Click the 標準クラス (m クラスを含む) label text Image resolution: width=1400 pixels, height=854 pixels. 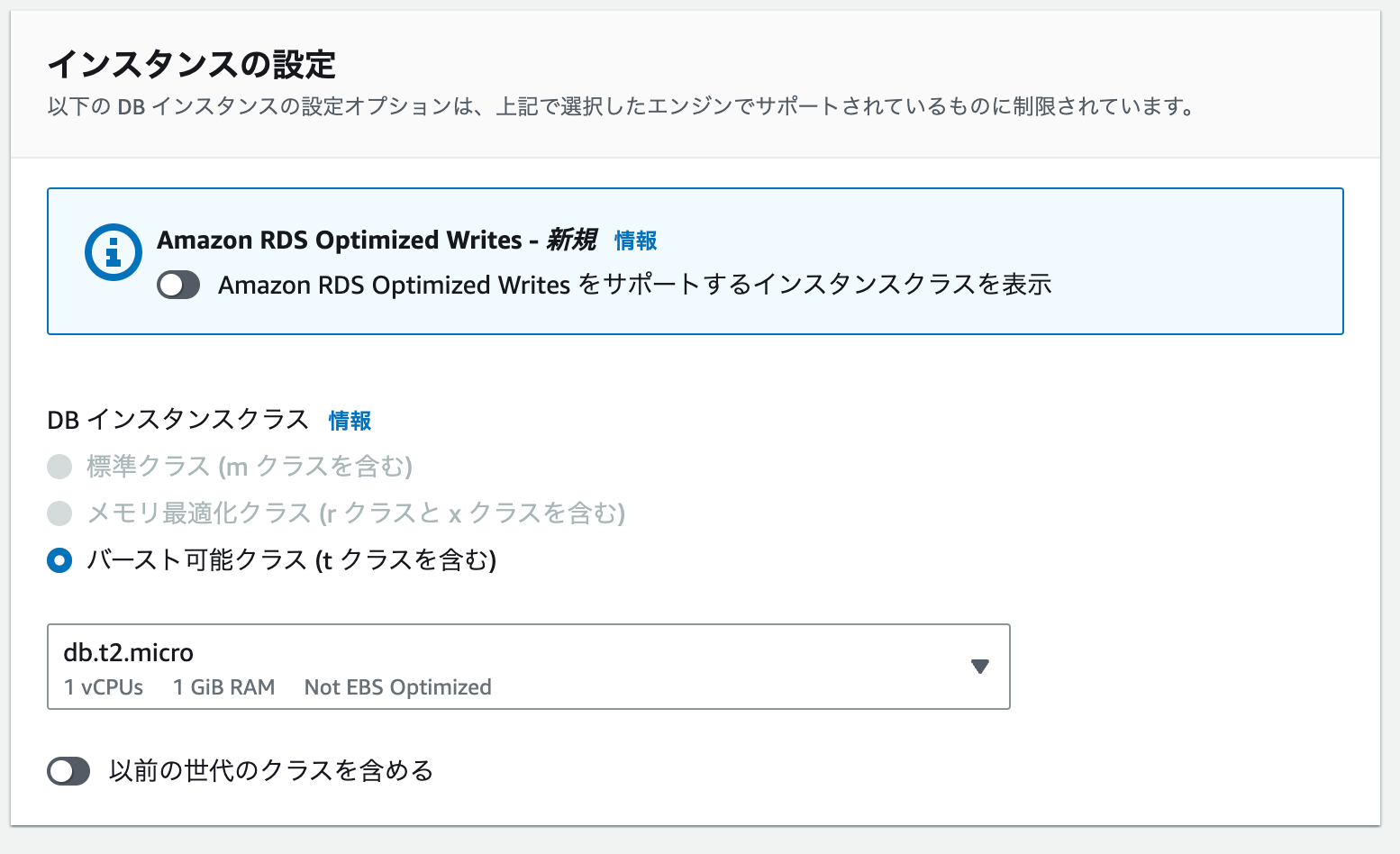point(249,467)
